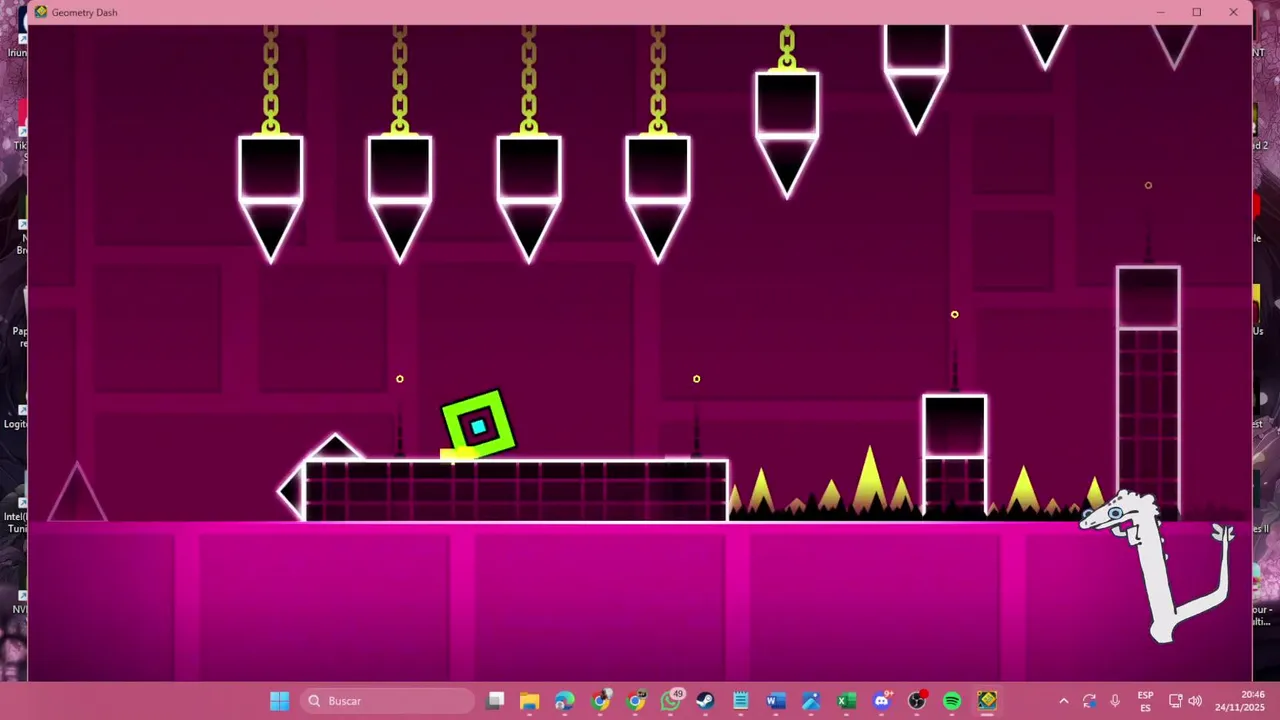Click the sync refresh tray icon
1280x720 pixels.
coord(1089,701)
